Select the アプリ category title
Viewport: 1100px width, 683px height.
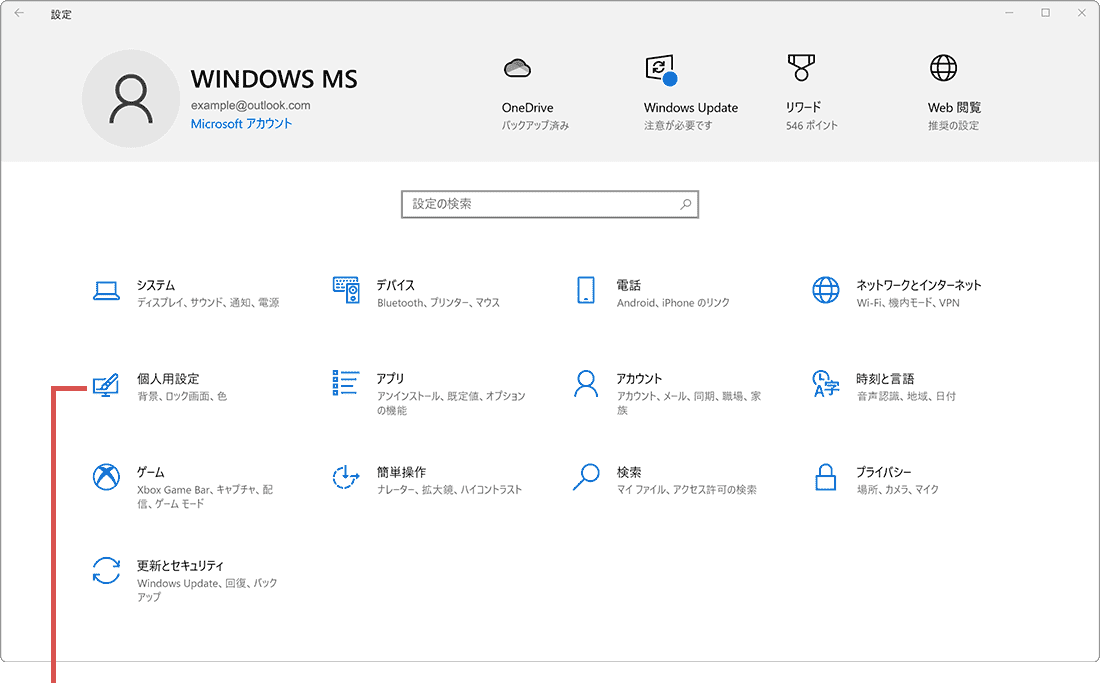(x=390, y=379)
